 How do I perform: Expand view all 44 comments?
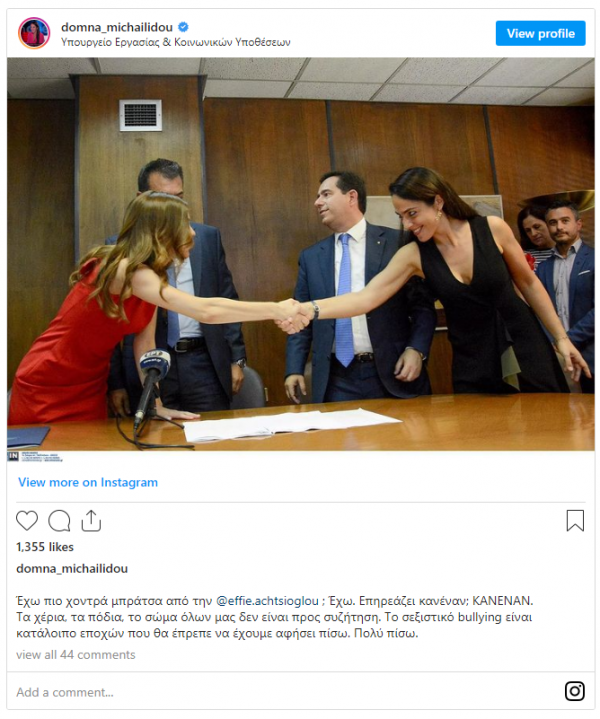click(x=76, y=655)
